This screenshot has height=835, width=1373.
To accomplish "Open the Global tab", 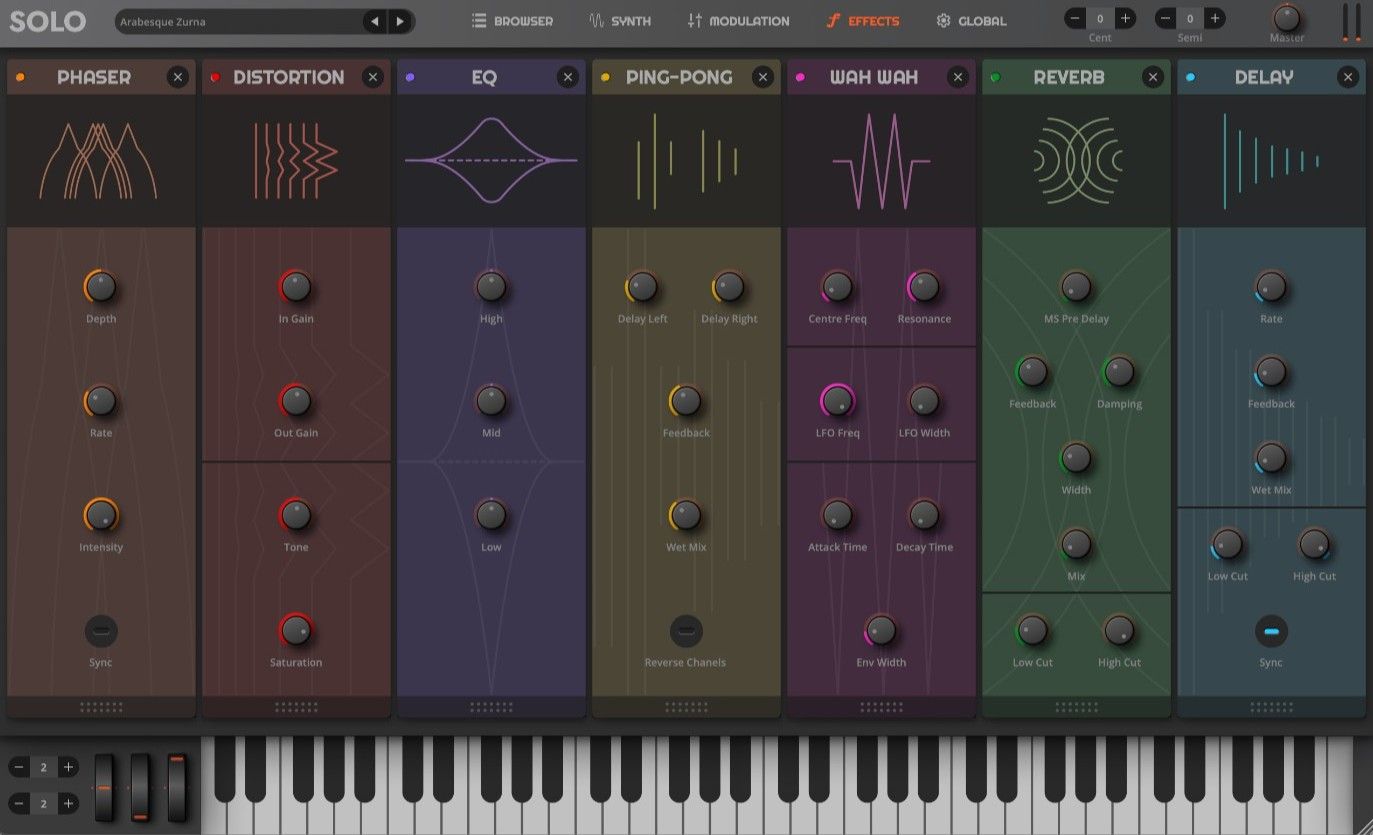I will pos(971,20).
